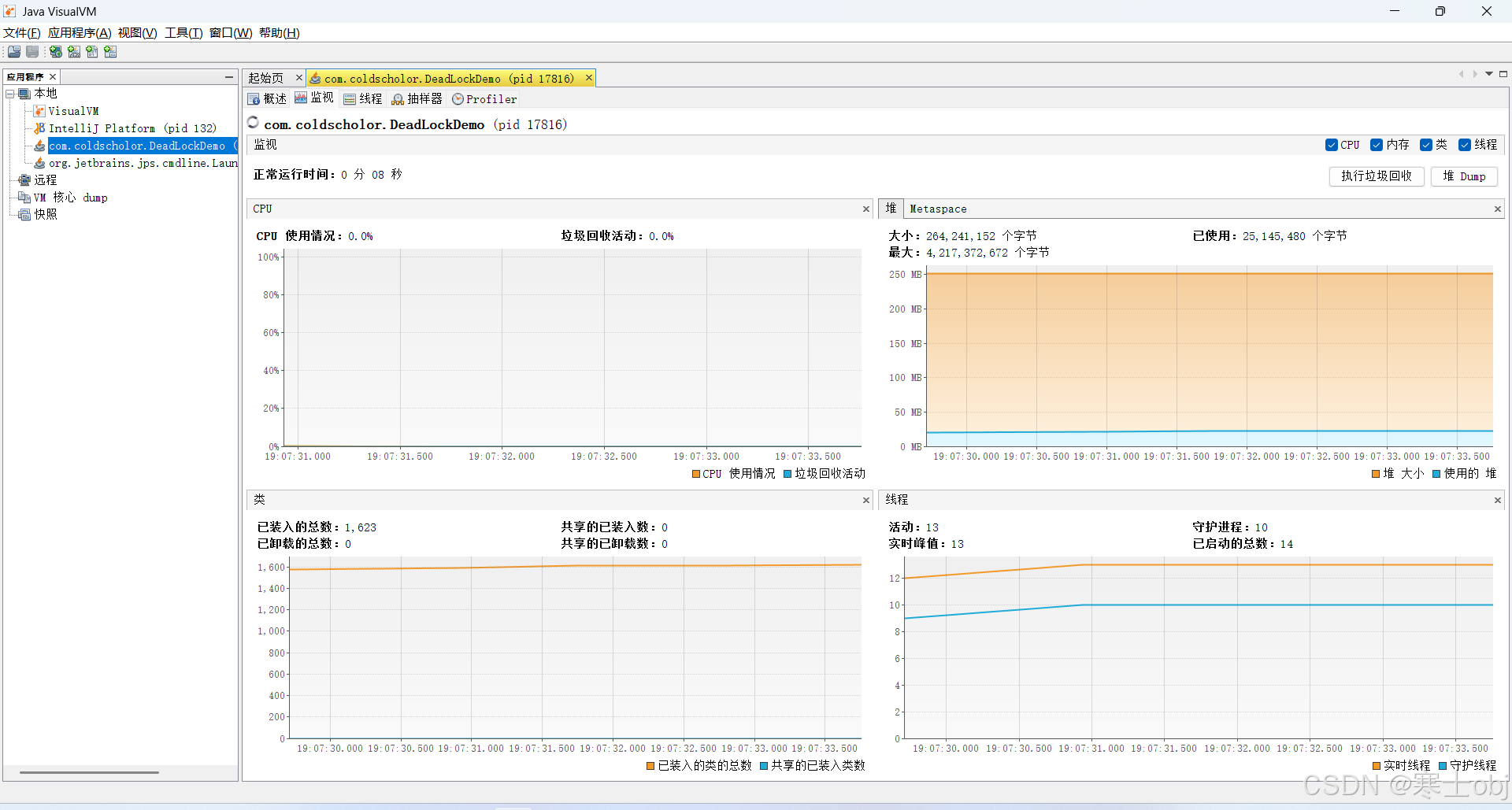The image size is (1512, 810).
Task: Open the 窗口(W) menu
Action: pyautogui.click(x=231, y=33)
